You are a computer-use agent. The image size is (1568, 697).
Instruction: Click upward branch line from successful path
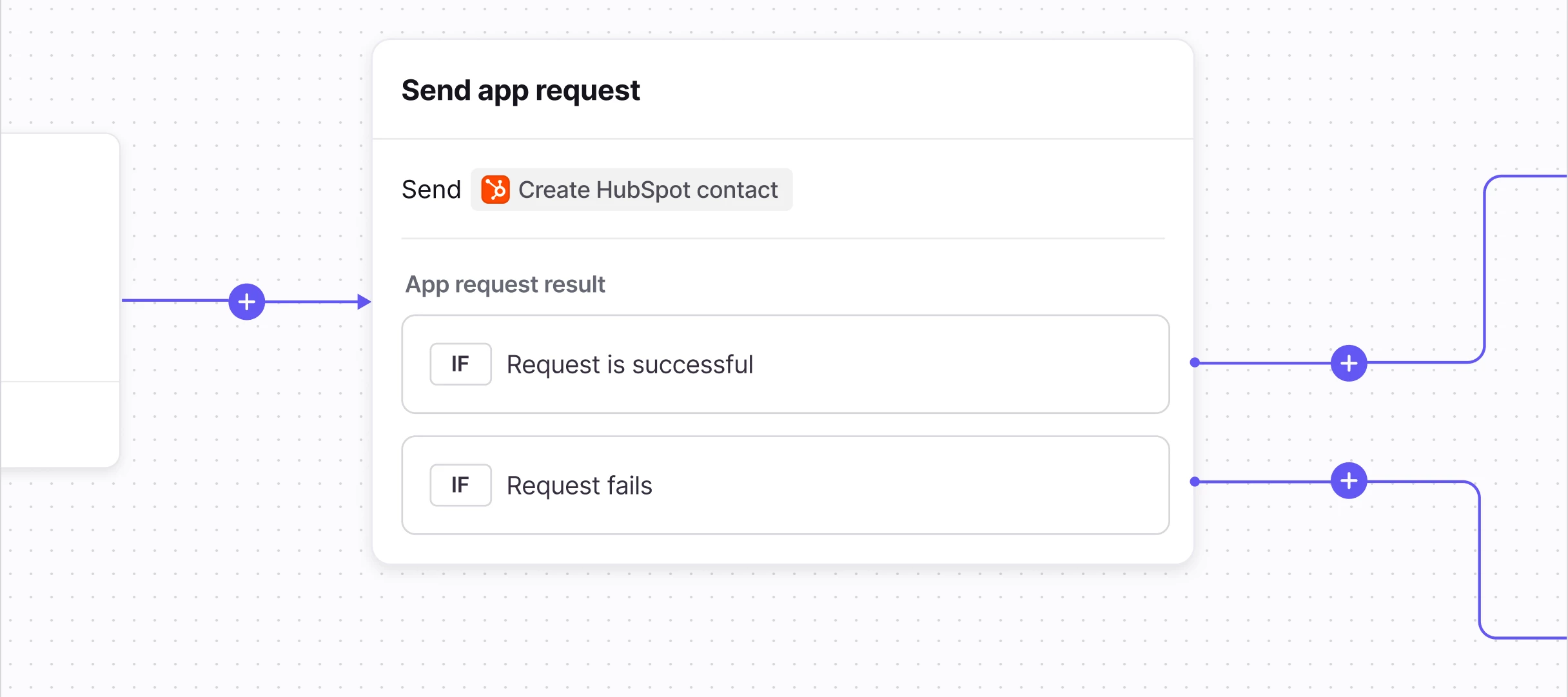(1485, 271)
